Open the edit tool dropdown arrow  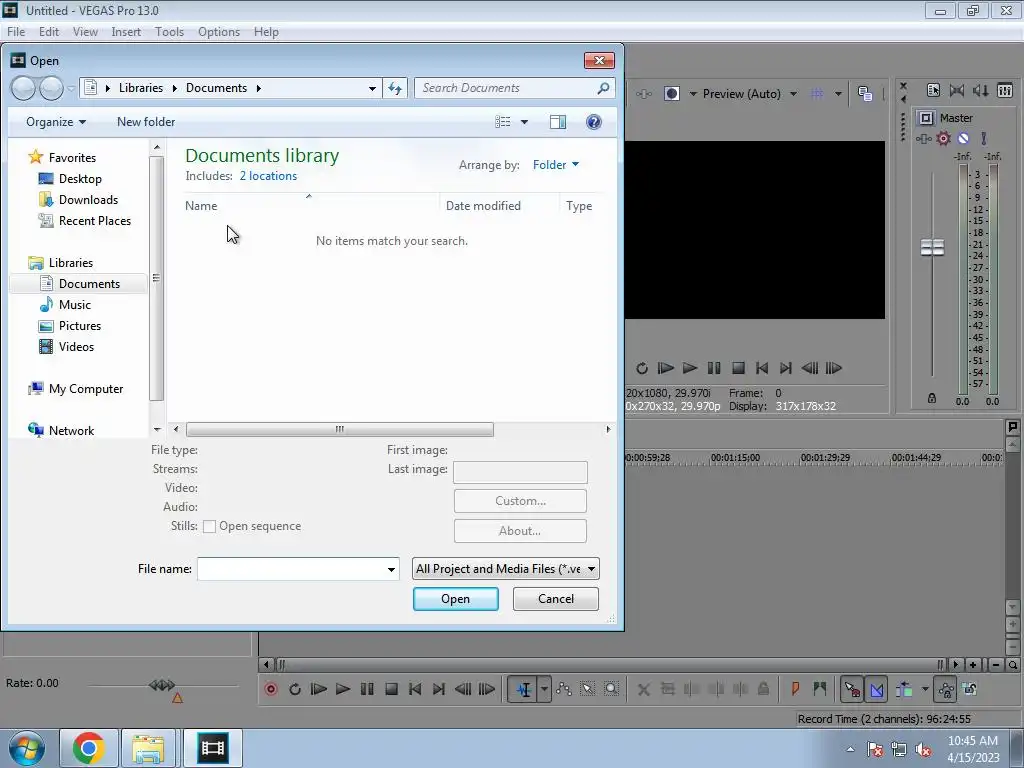point(544,689)
